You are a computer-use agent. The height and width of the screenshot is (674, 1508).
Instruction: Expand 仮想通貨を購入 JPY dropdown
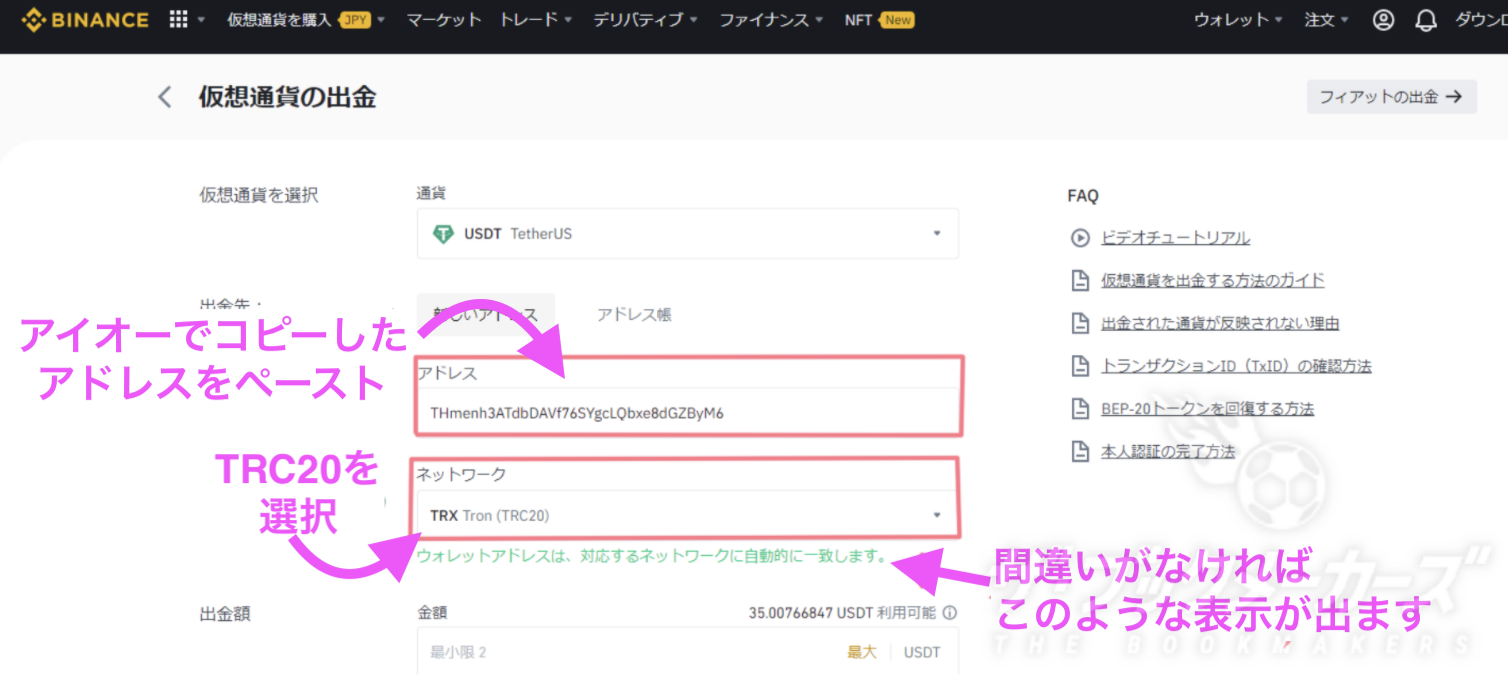tap(305, 20)
